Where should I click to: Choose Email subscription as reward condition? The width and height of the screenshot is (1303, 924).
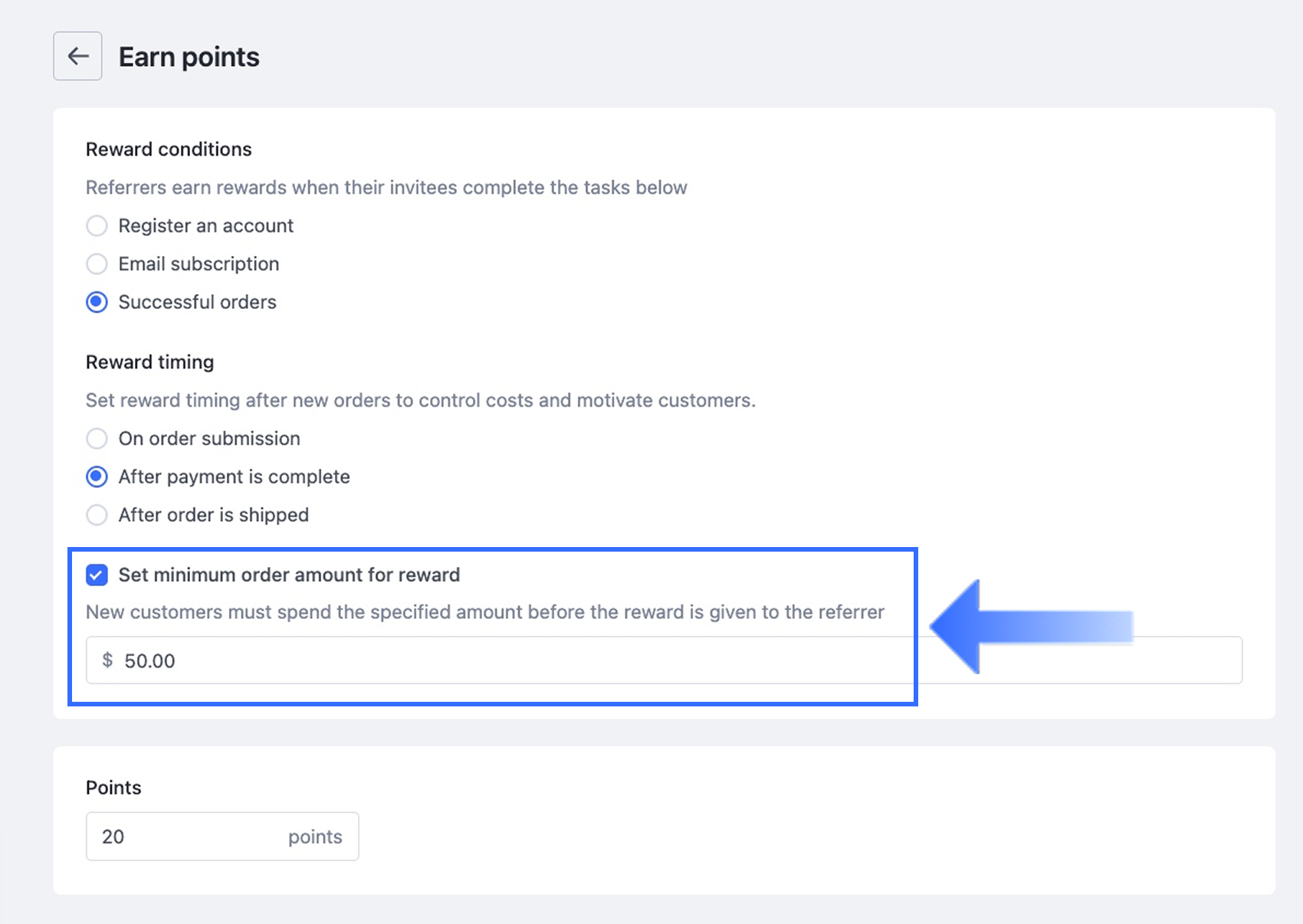tap(97, 264)
